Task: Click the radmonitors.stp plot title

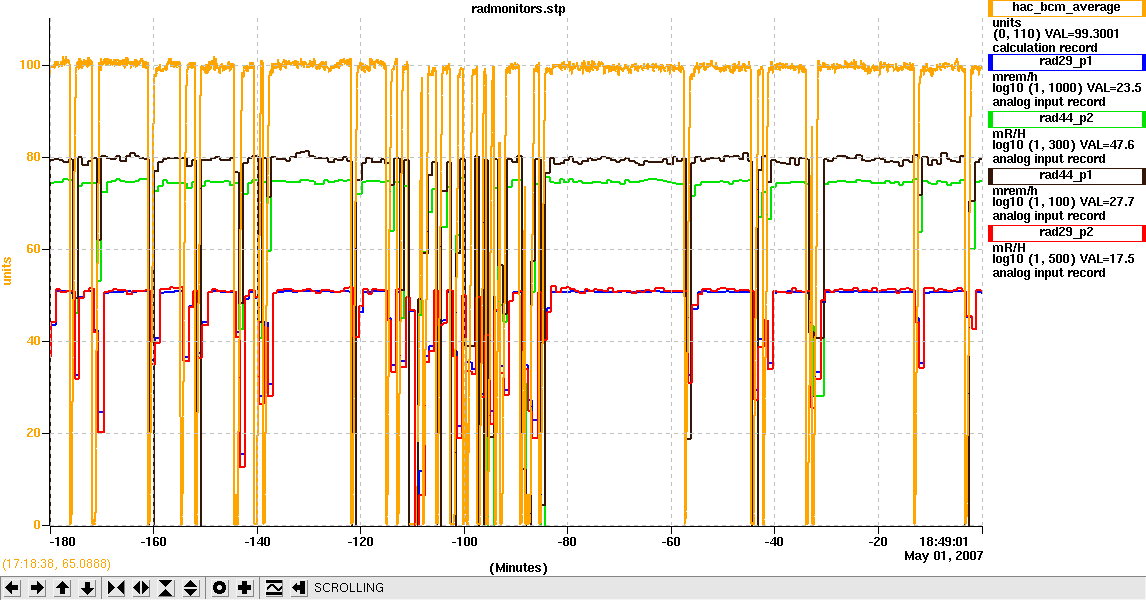Action: (519, 9)
